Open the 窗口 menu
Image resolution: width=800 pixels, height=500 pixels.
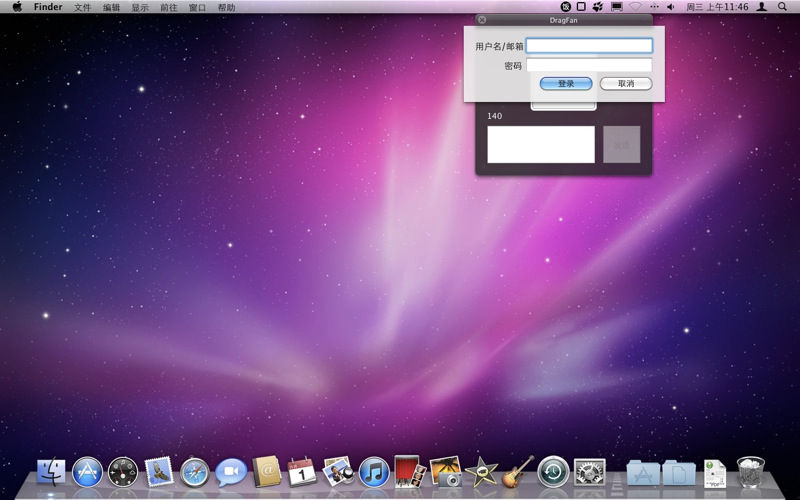pos(197,7)
